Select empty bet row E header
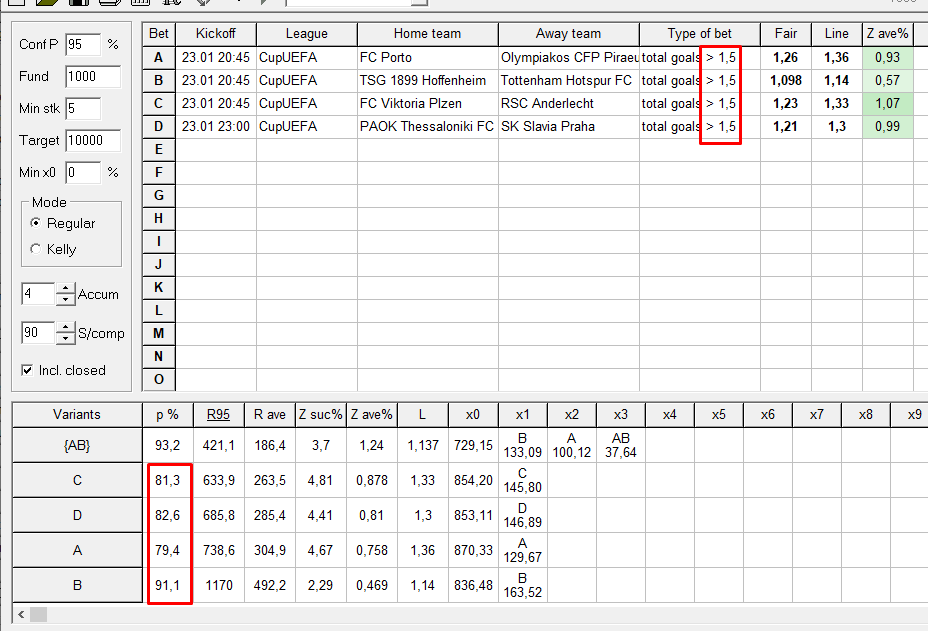Screen dimensions: 928x631 [158, 149]
